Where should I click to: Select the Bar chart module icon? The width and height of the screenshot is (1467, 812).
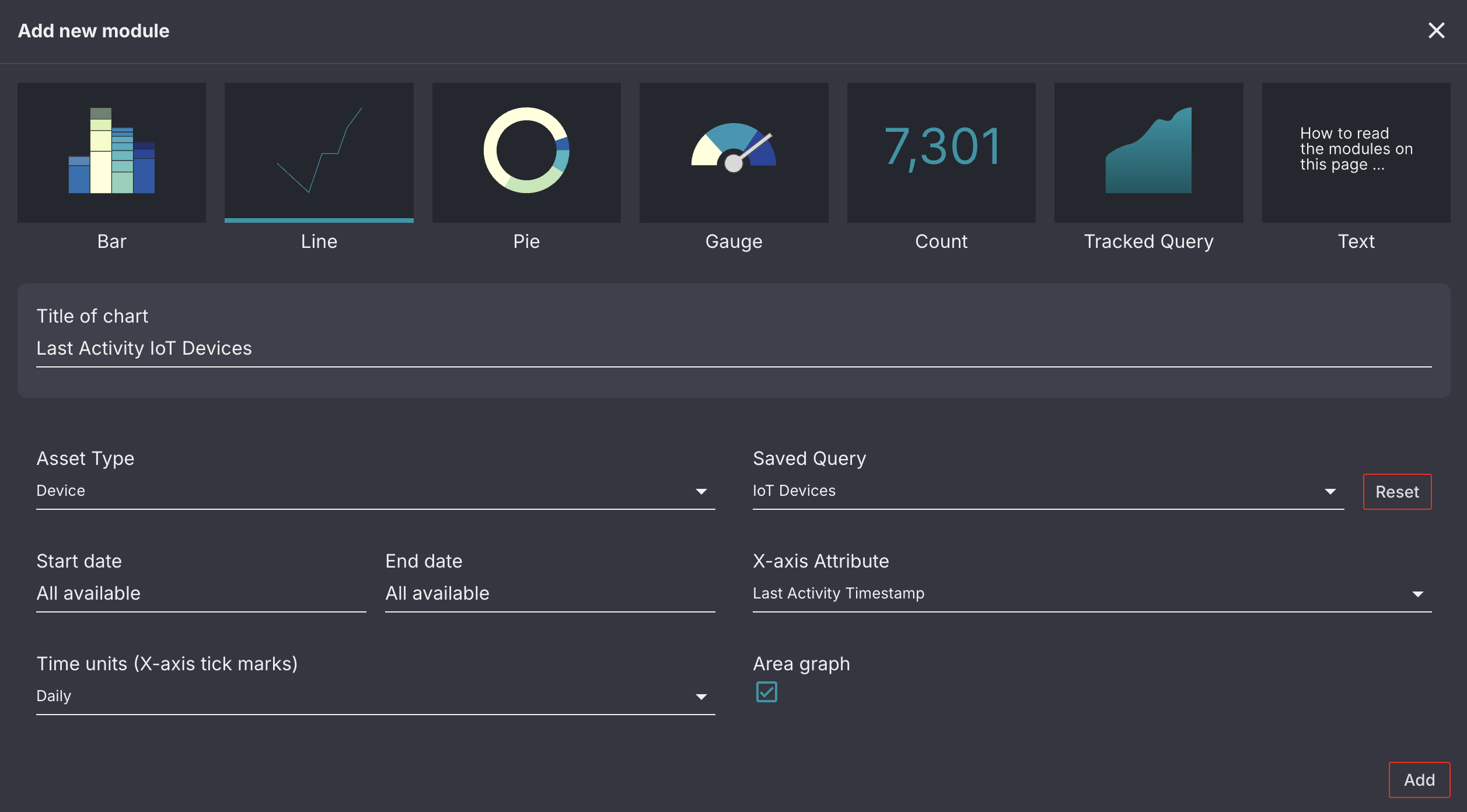click(x=111, y=152)
